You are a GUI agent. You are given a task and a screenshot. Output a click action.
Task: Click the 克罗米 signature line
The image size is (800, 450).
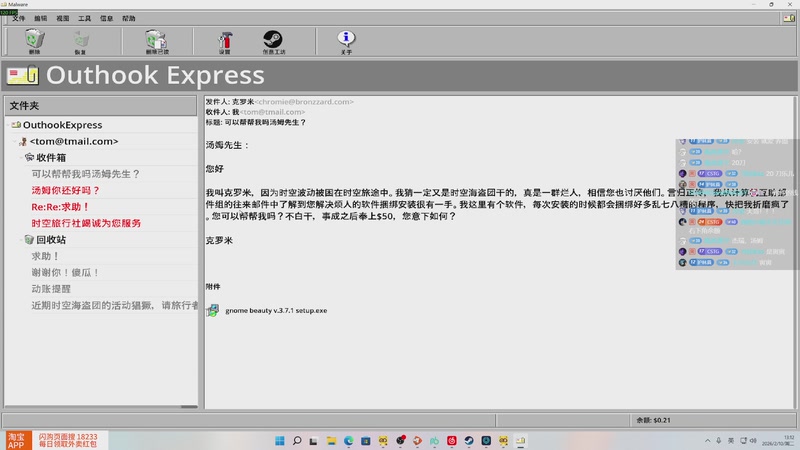(x=219, y=240)
